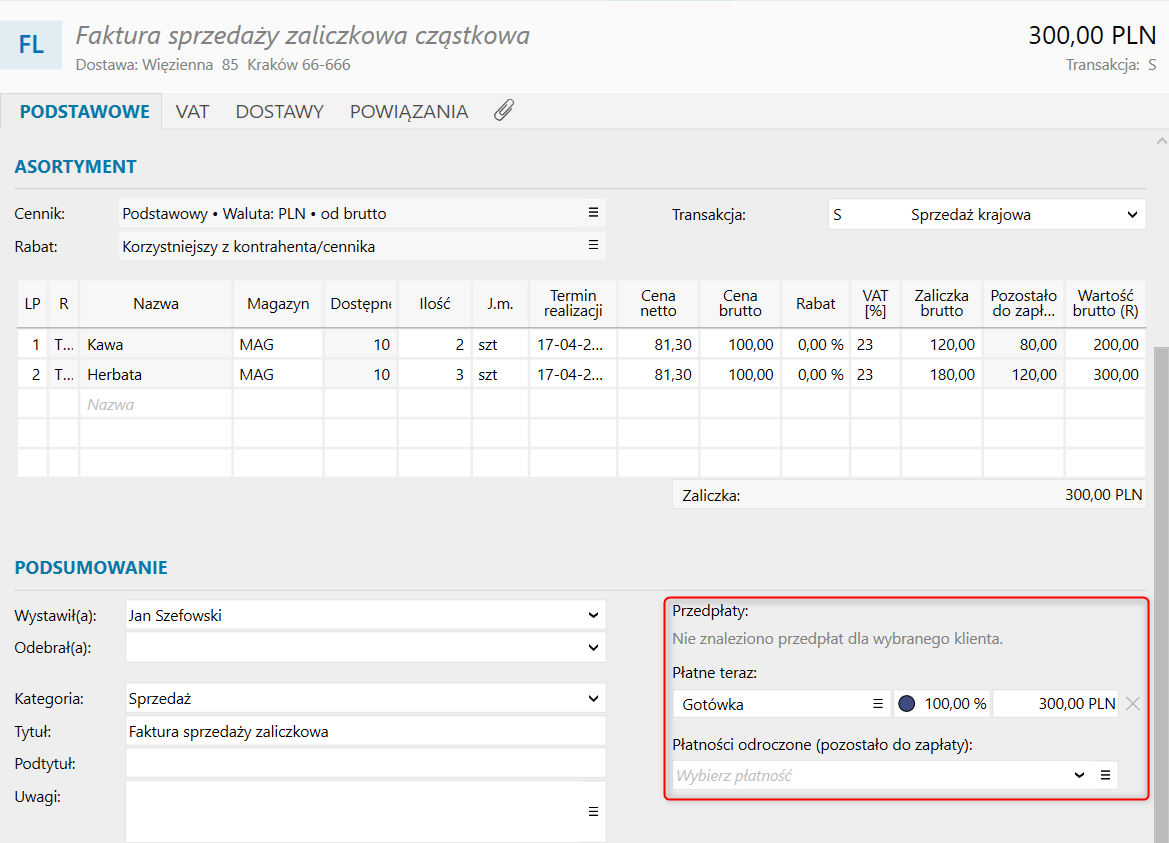This screenshot has width=1169, height=843.
Task: Open the Cennik list menu icon
Action: [x=593, y=213]
